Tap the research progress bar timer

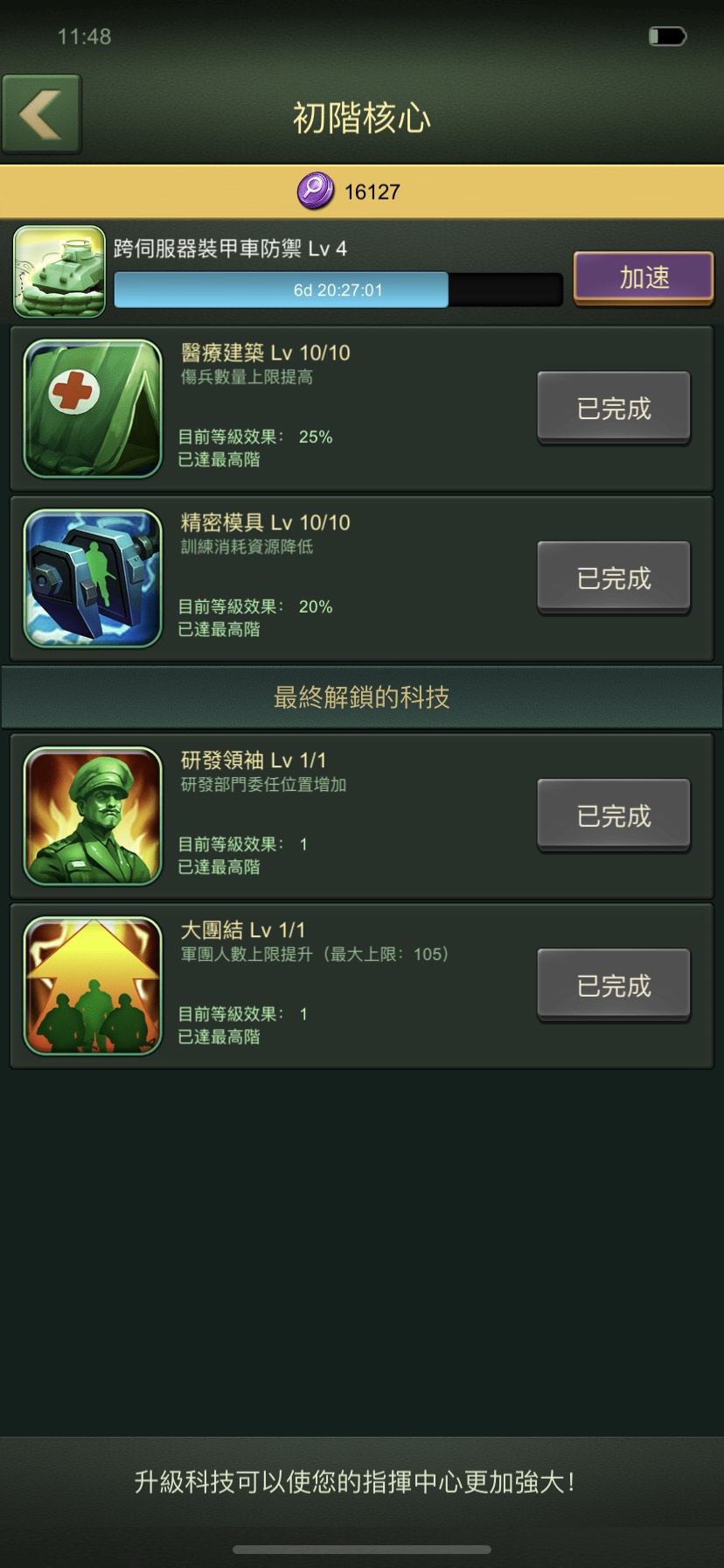click(x=338, y=290)
